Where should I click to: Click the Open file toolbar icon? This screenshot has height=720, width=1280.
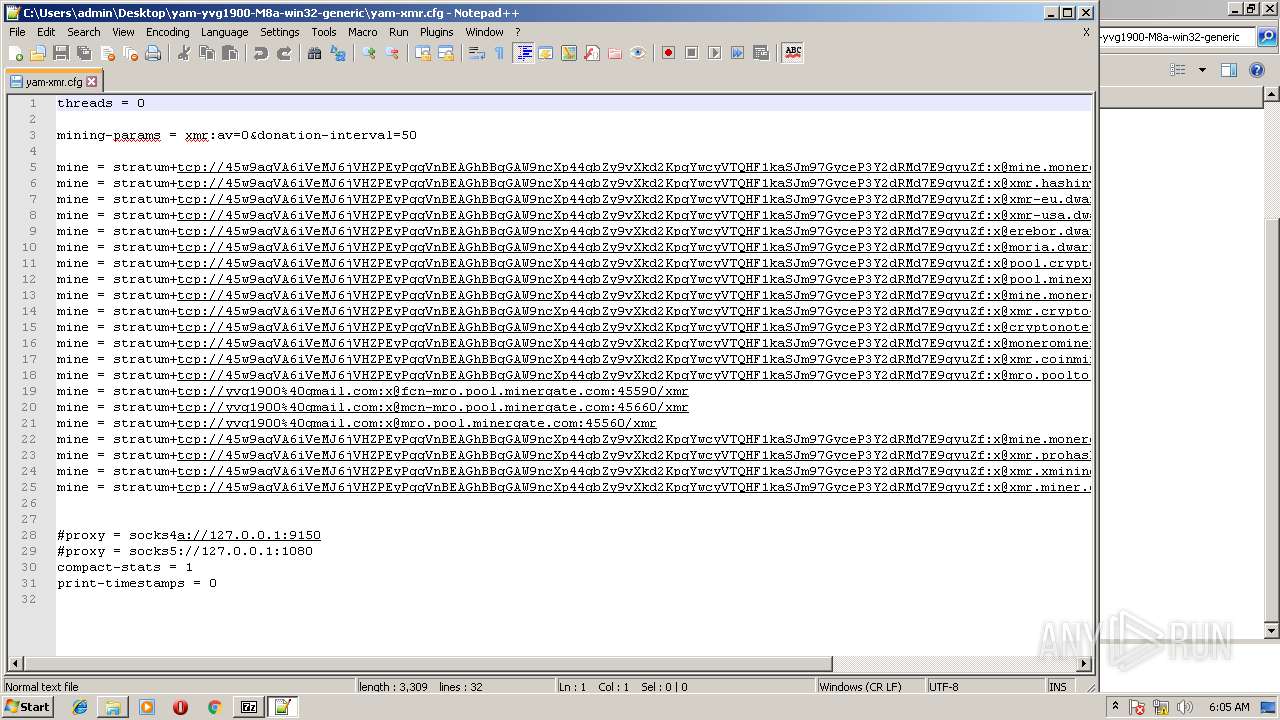[38, 53]
